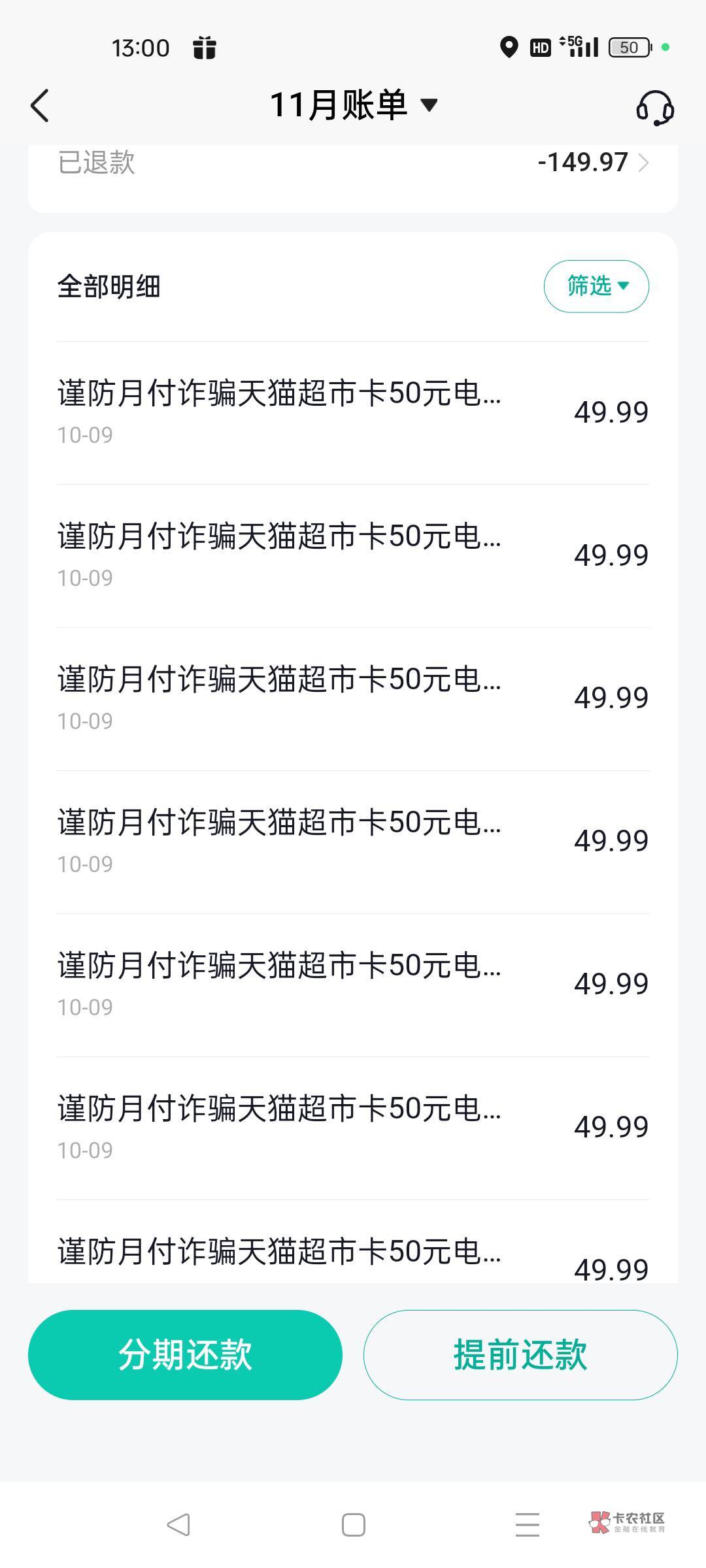Open customer service headset icon
The height and width of the screenshot is (1568, 706).
[x=654, y=107]
